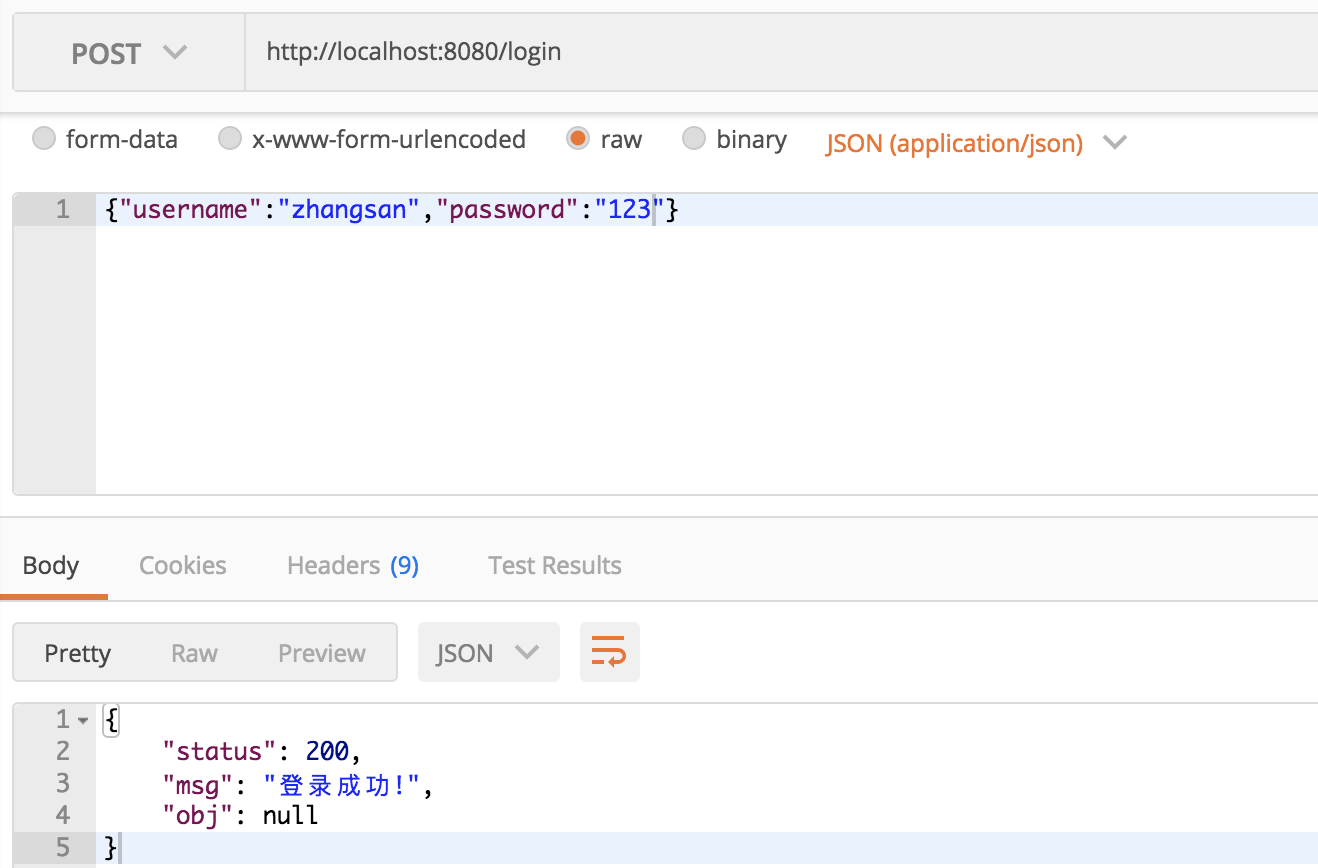Choose the x-www-form-urlencoded option
1318x868 pixels.
click(x=229, y=140)
